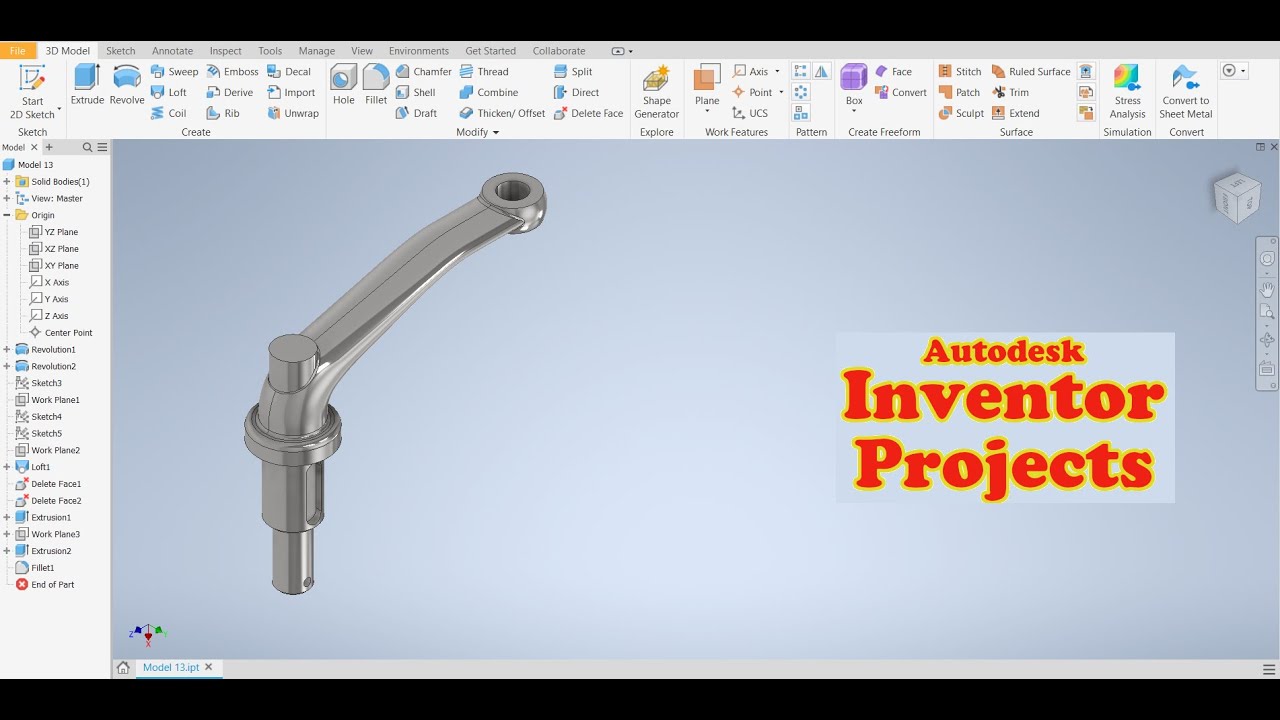Expand the Loft1 feature node

click(7, 467)
